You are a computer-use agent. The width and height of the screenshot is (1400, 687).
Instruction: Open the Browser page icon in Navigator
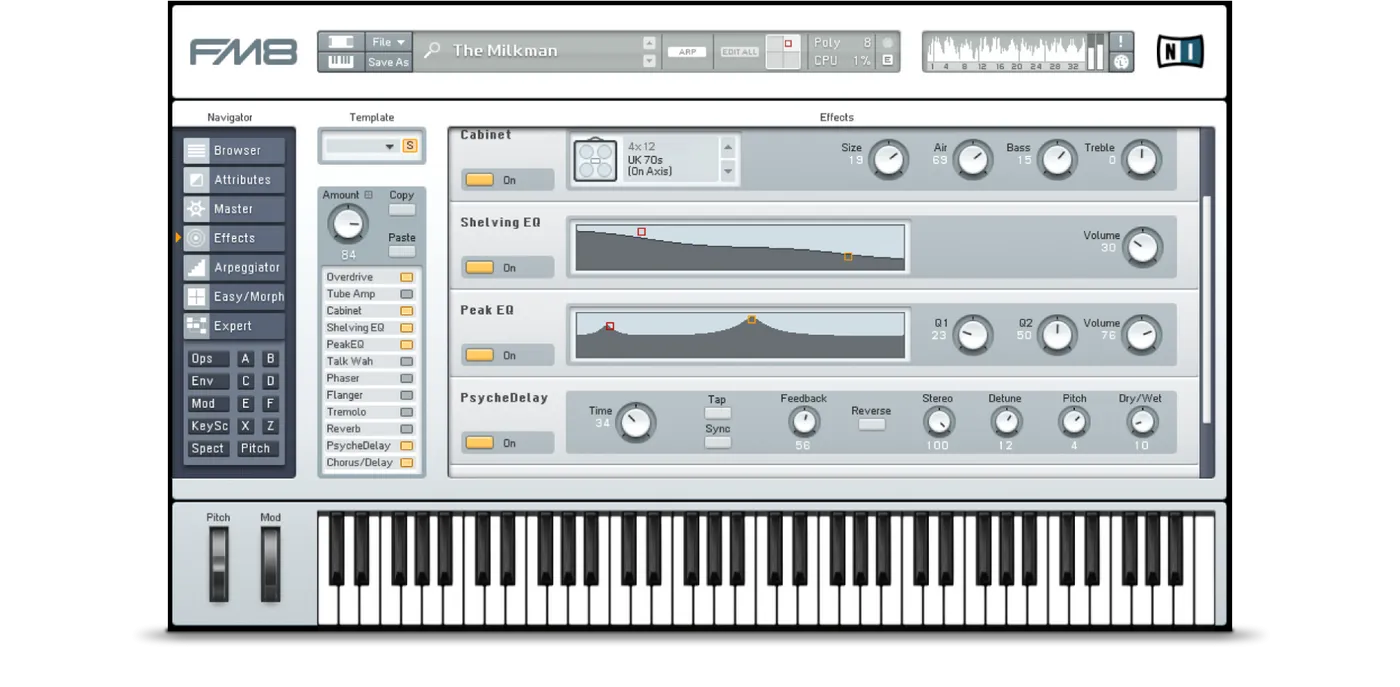(x=196, y=151)
